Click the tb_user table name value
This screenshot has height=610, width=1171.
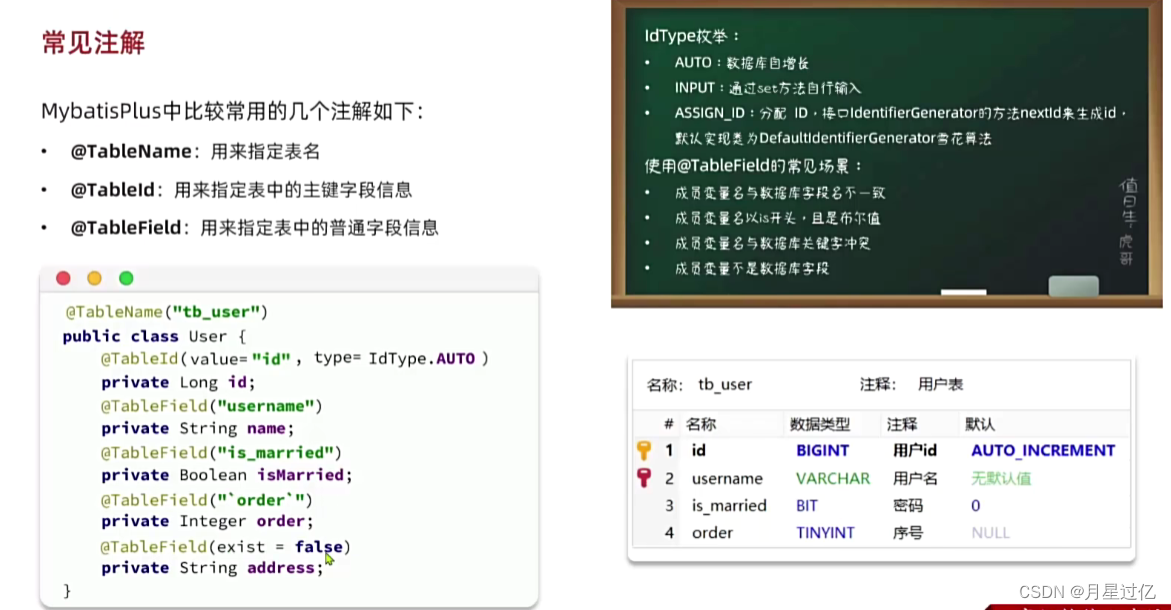pyautogui.click(x=725, y=385)
